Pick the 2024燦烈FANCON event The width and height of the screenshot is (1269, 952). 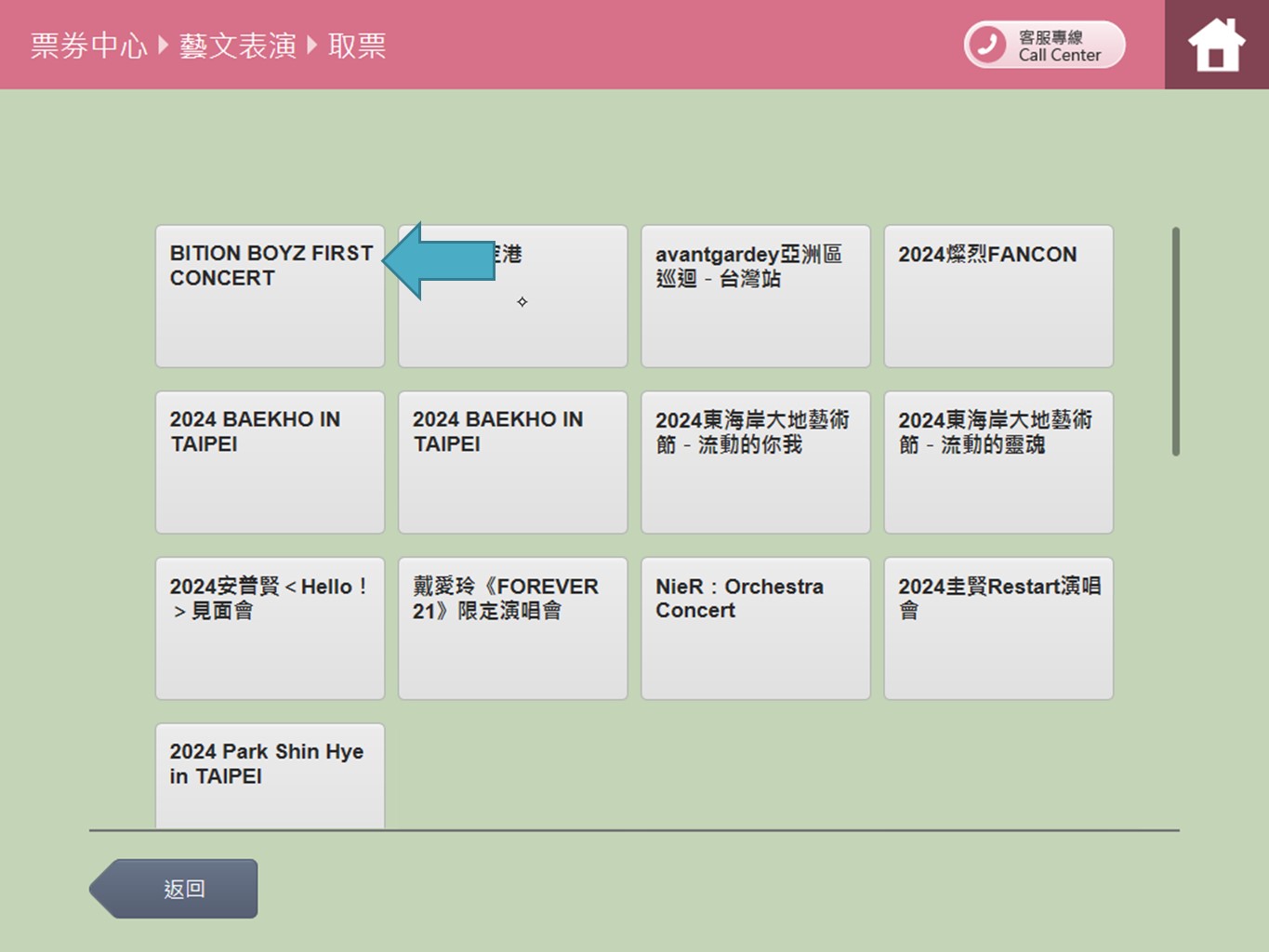(998, 296)
